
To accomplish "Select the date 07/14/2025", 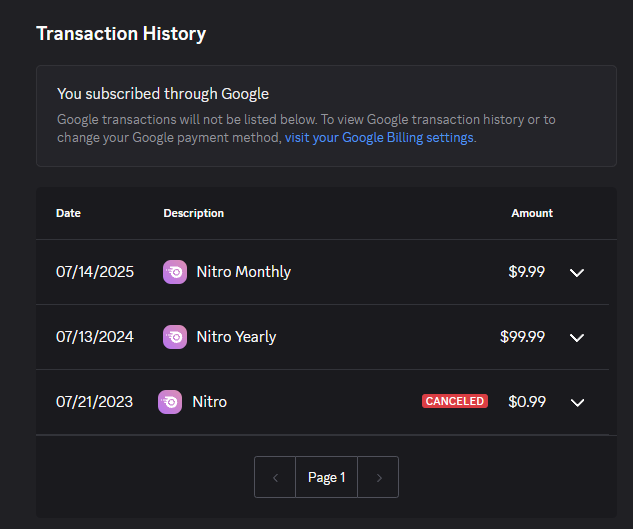I will tap(95, 272).
